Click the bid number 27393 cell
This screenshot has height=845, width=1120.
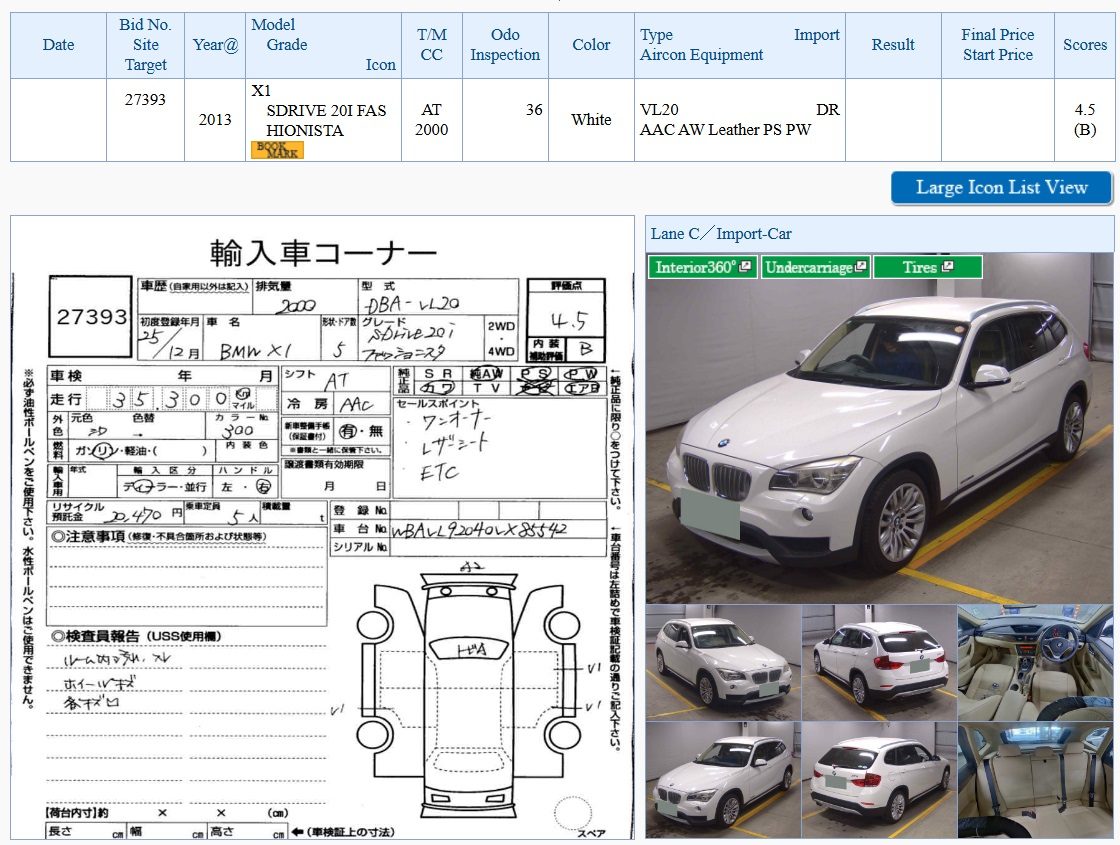(x=145, y=99)
